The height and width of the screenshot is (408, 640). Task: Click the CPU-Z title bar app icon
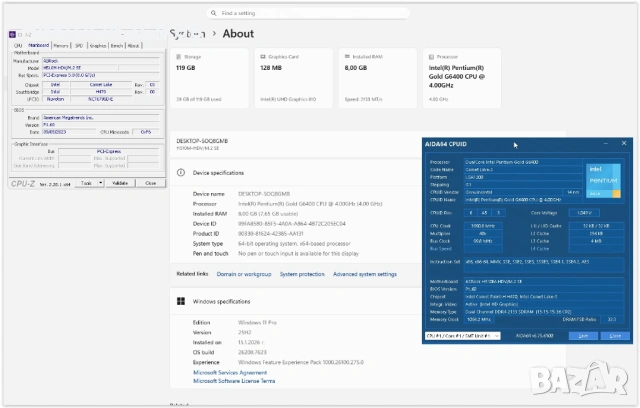tap(12, 35)
